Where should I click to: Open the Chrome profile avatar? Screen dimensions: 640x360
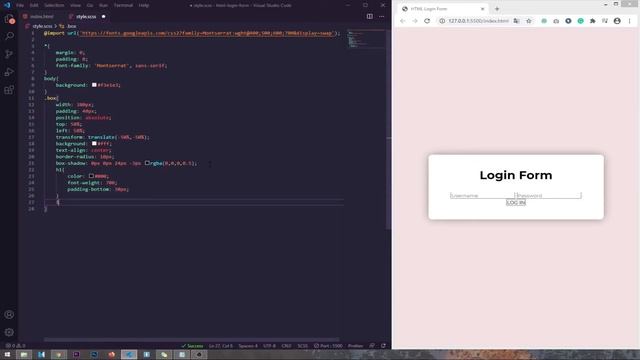[617, 21]
